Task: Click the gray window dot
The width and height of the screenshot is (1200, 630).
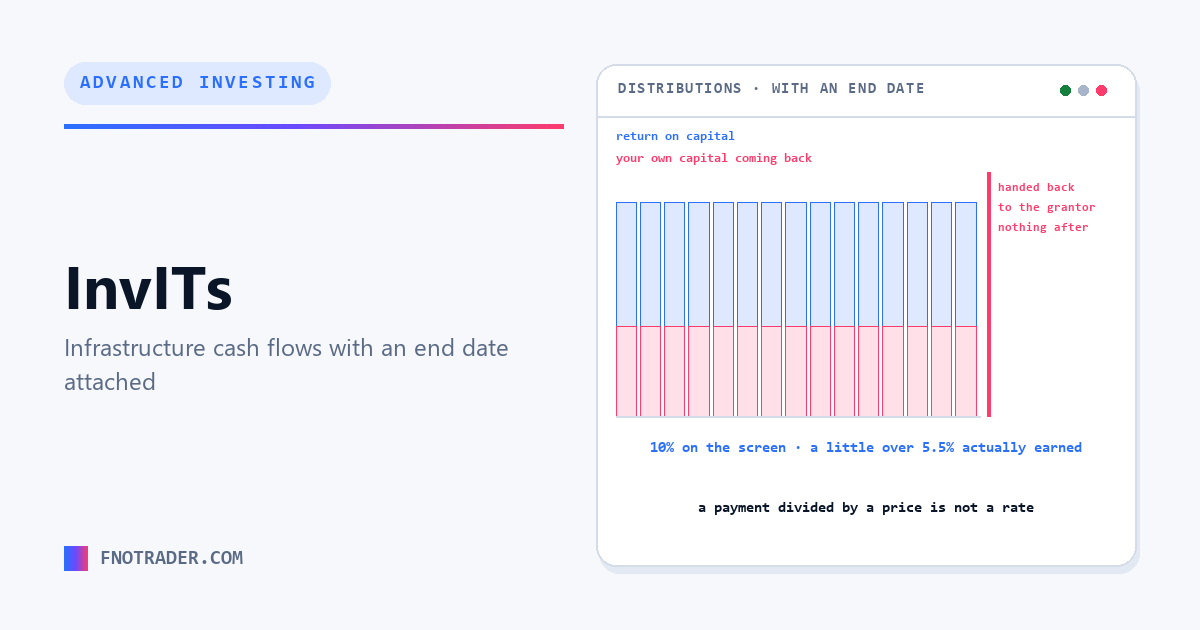Action: point(1084,90)
